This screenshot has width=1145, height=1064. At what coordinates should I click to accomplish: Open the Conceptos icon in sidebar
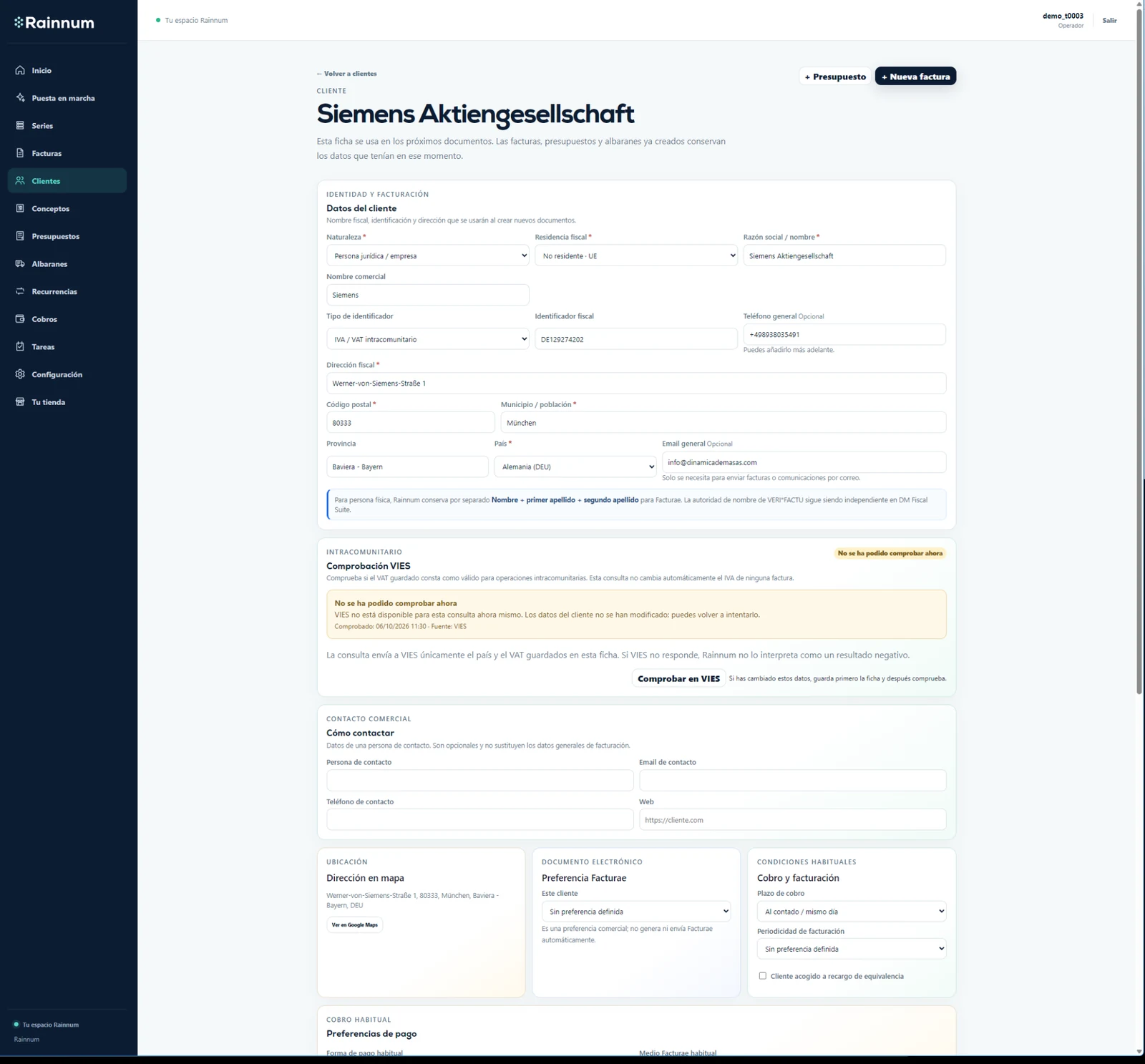20,208
